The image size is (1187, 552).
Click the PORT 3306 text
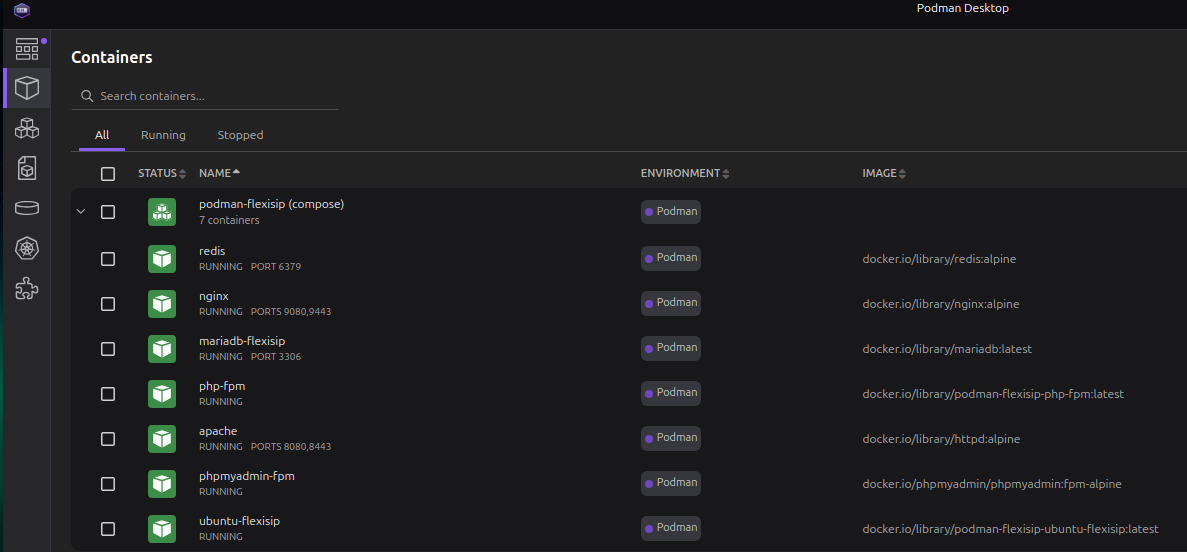pyautogui.click(x=276, y=357)
